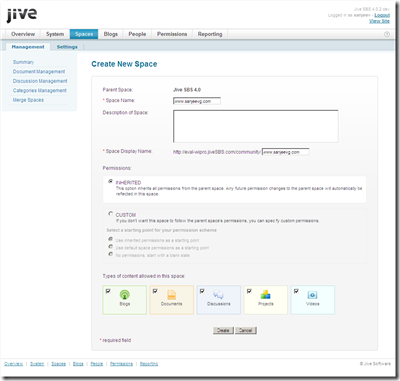The height and width of the screenshot is (381, 400).
Task: Open the Reporting tab
Action: click(x=210, y=34)
